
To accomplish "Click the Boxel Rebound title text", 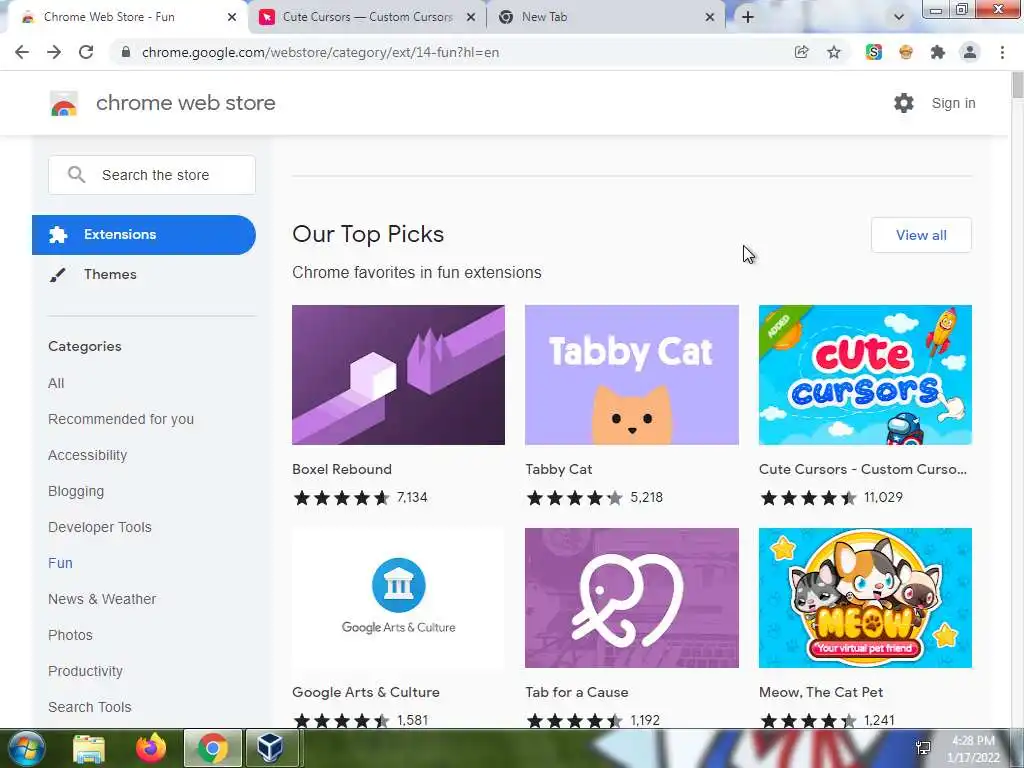I will 342,469.
